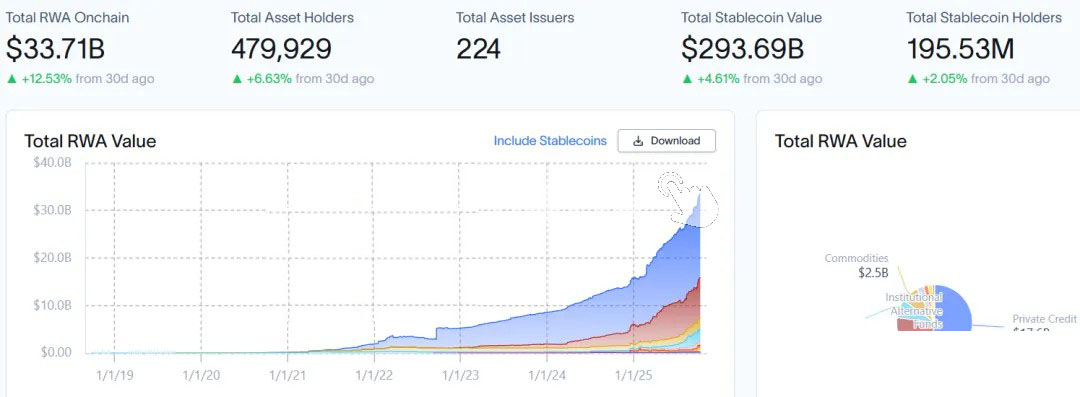Click the 224 Total Asset Issuers figure

(478, 49)
